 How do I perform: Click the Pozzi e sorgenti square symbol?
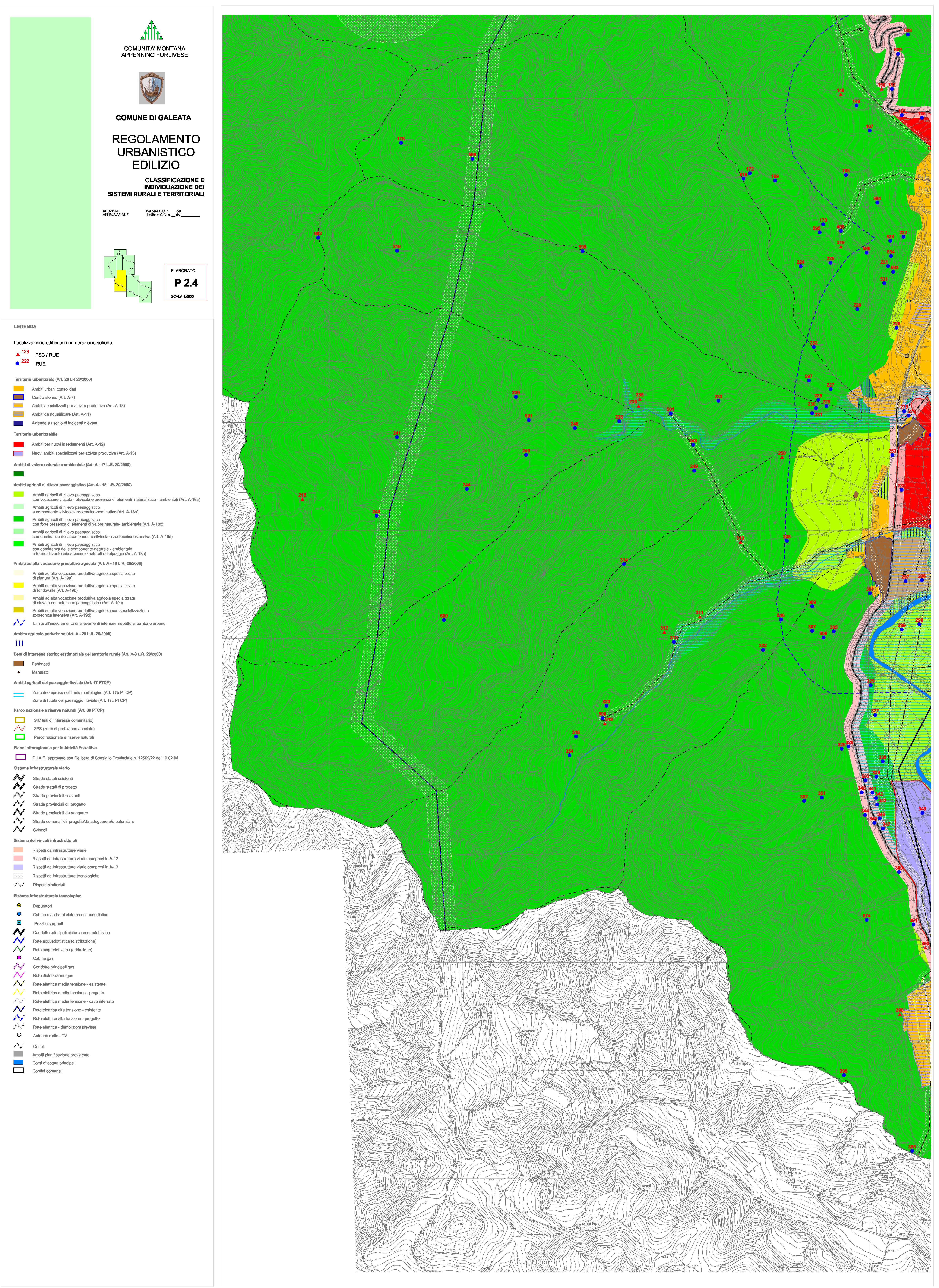19,923
